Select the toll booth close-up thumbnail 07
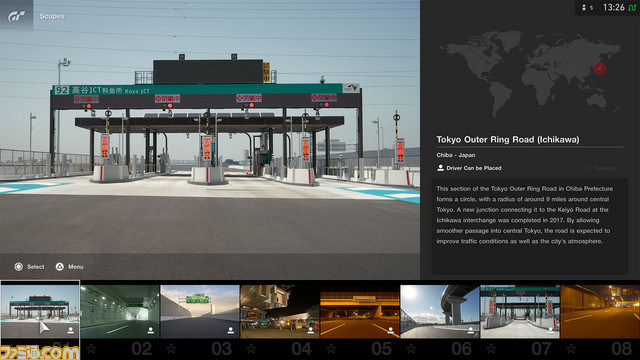The width and height of the screenshot is (640, 360). [x=520, y=311]
